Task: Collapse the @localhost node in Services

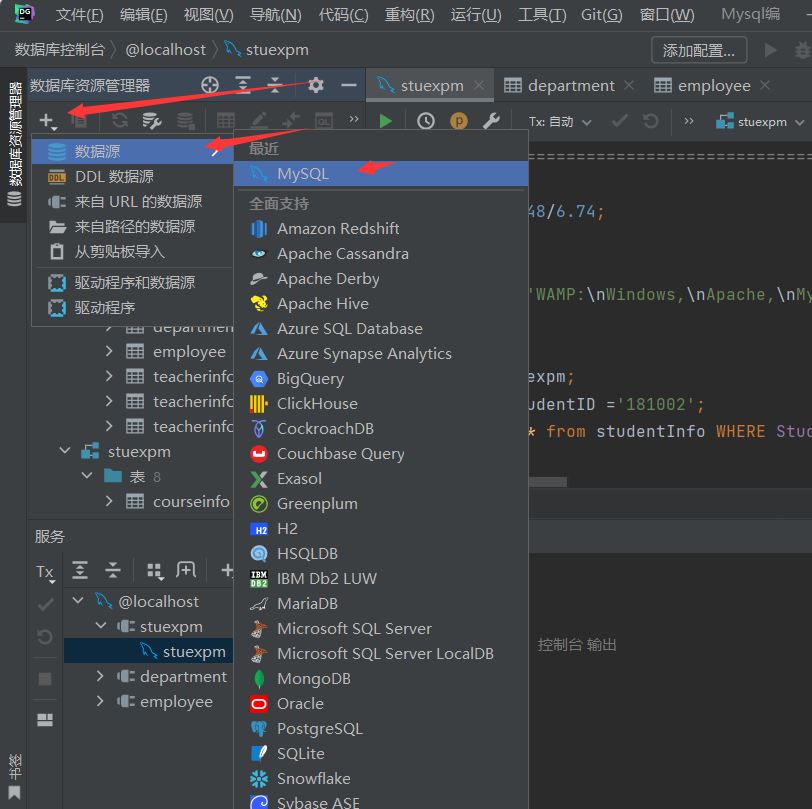Action: 79,602
